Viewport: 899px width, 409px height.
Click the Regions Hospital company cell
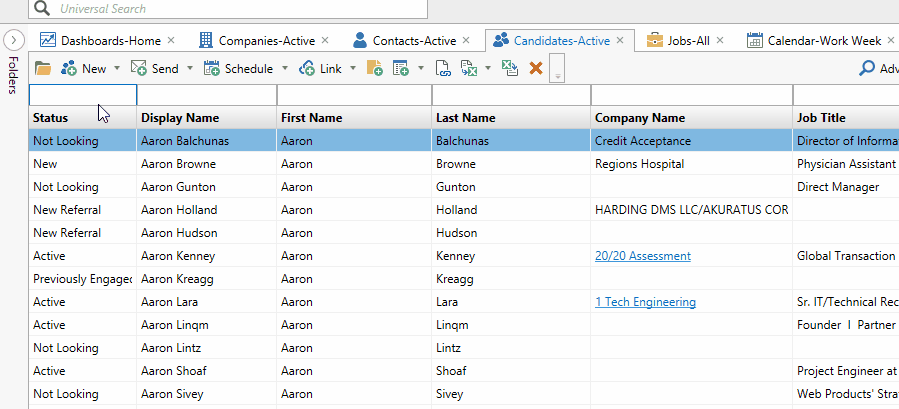692,163
